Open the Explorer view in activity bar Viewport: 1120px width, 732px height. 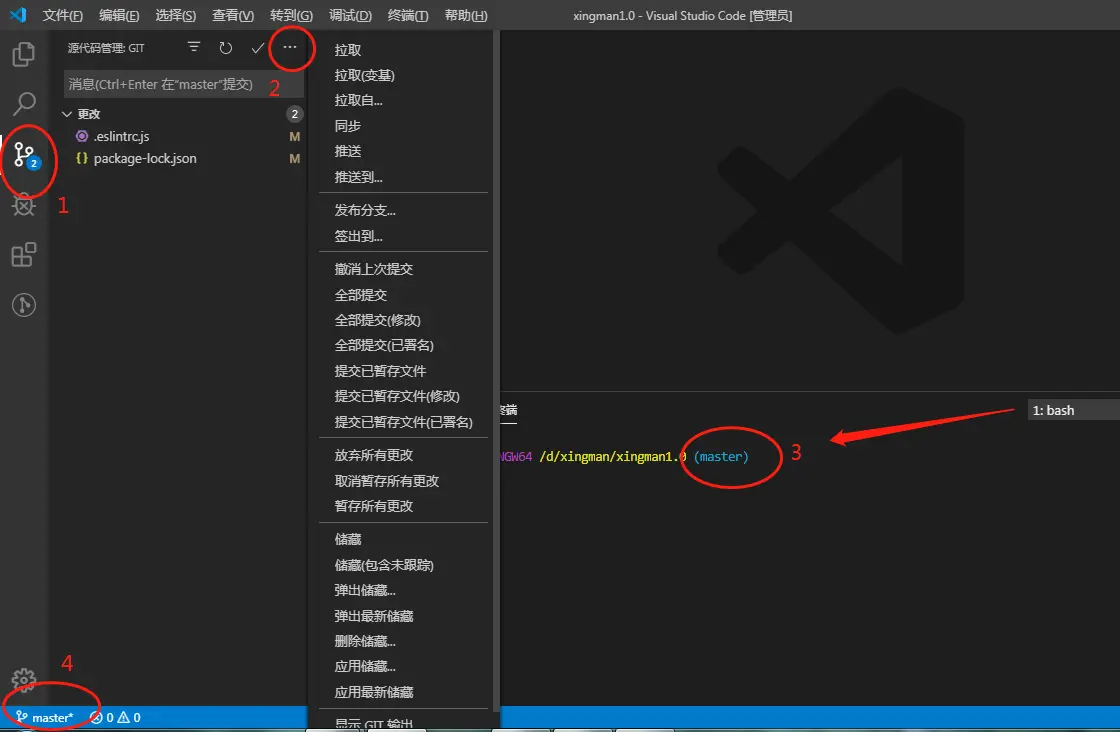(24, 54)
